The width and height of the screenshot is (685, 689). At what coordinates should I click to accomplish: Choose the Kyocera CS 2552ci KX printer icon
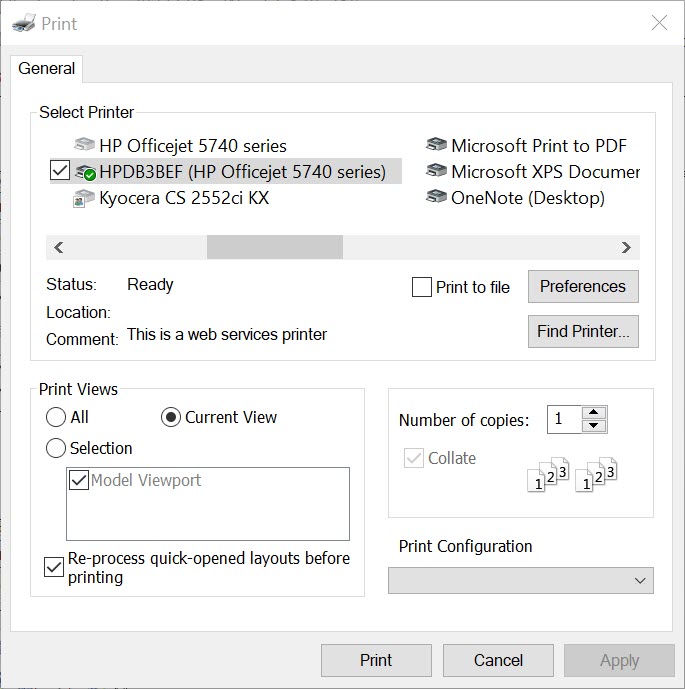coord(84,198)
